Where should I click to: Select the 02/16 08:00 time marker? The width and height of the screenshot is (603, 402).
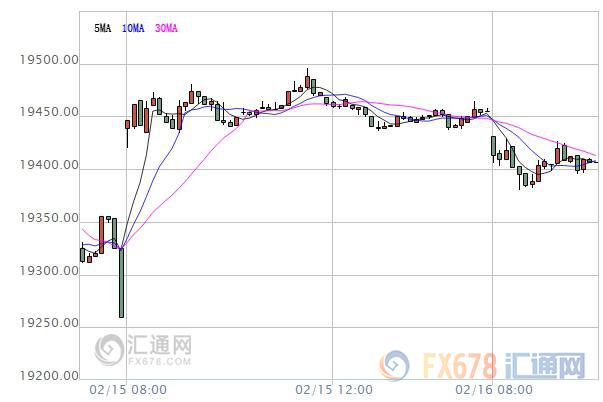point(494,390)
